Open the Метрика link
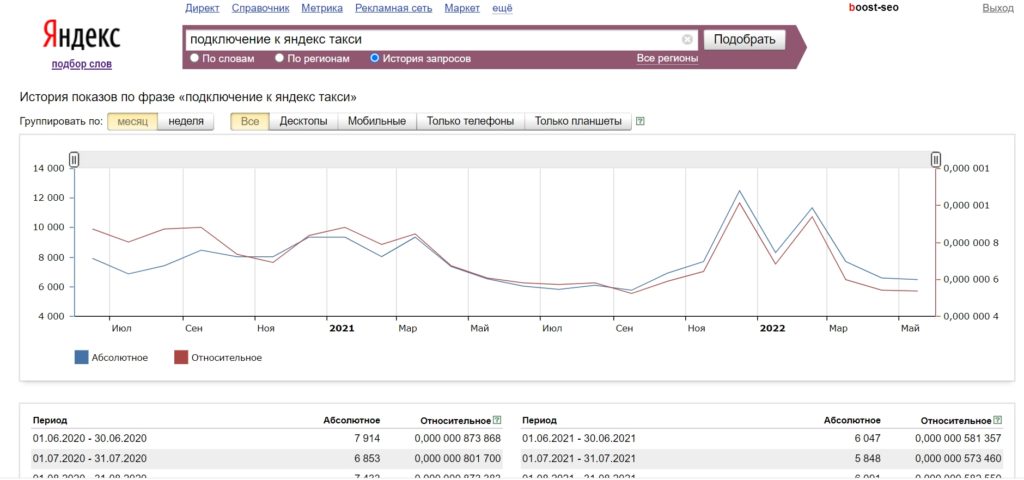Screen dimensions: 1024x480 322,8
